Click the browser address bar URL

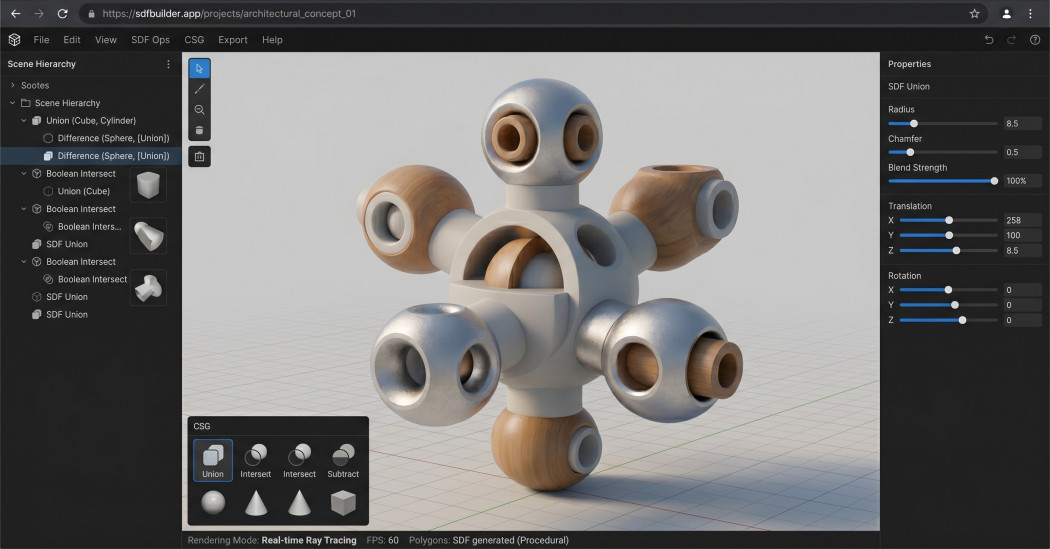point(230,13)
